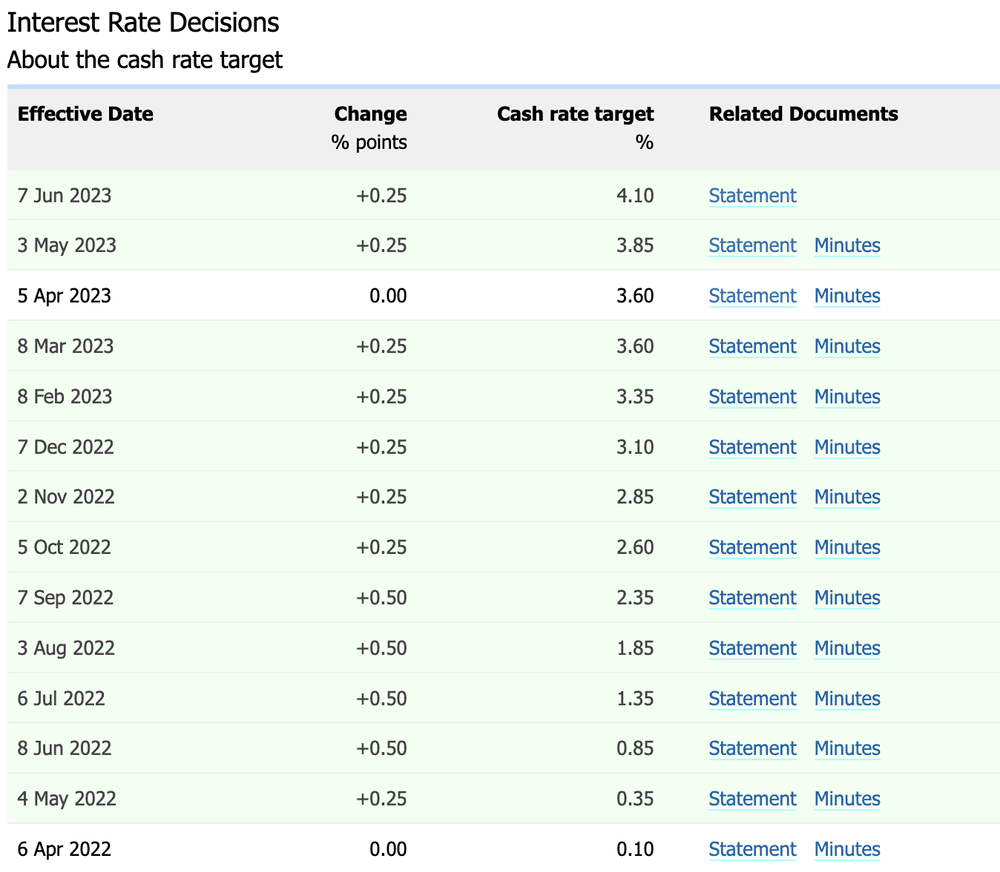The image size is (1000, 872).
Task: Select the '3 May 2023' date cell
Action: (x=67, y=246)
